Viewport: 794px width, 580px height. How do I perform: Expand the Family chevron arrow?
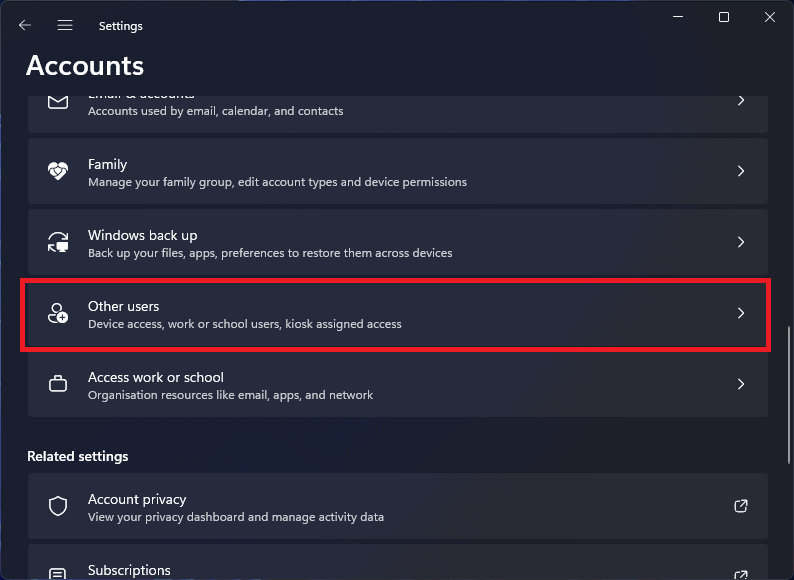click(x=741, y=171)
